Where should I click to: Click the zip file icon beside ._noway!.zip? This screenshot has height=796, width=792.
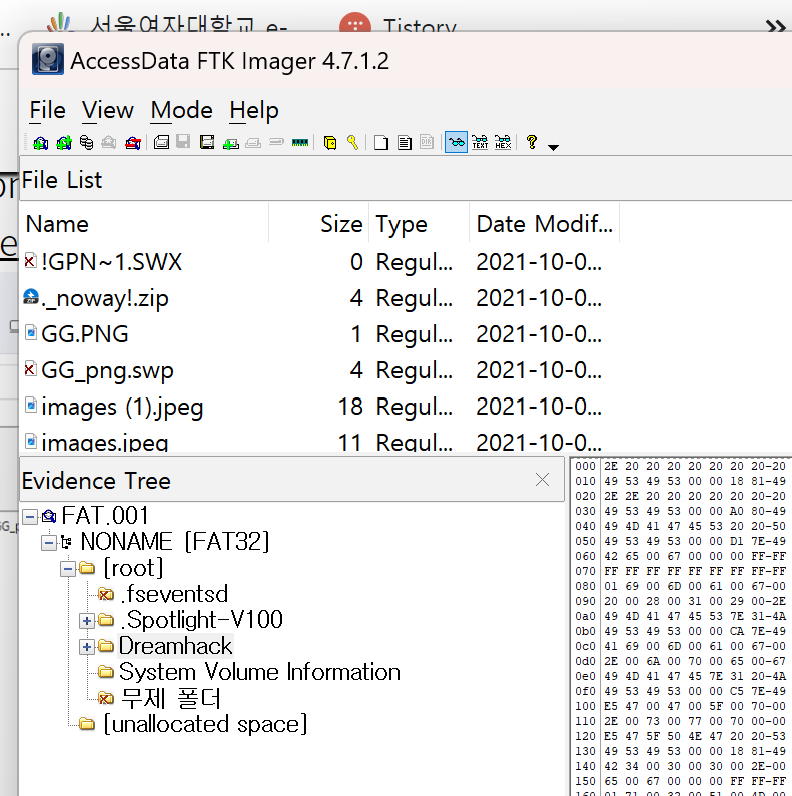31,296
